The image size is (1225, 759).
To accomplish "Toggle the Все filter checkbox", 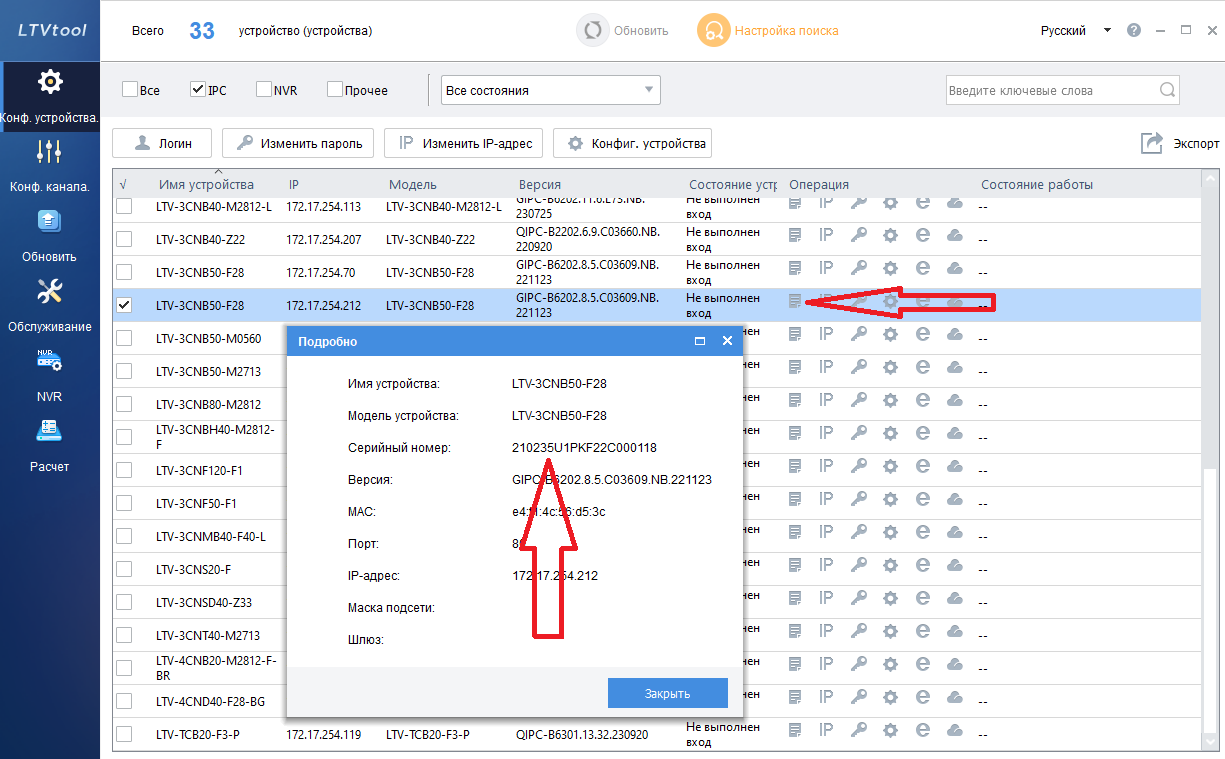I will (x=130, y=89).
